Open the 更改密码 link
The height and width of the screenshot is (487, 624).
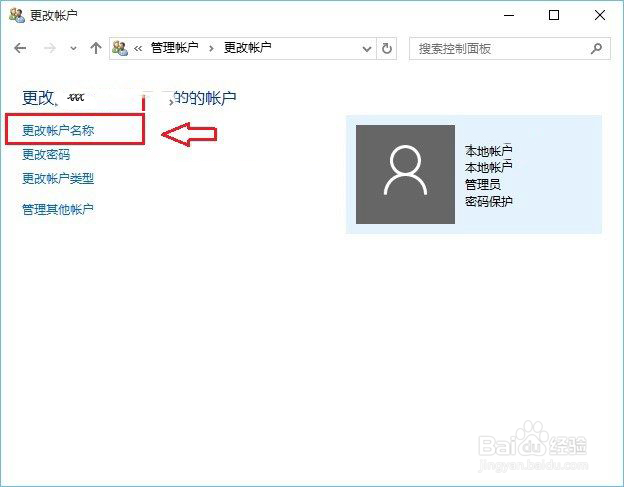[x=46, y=154]
